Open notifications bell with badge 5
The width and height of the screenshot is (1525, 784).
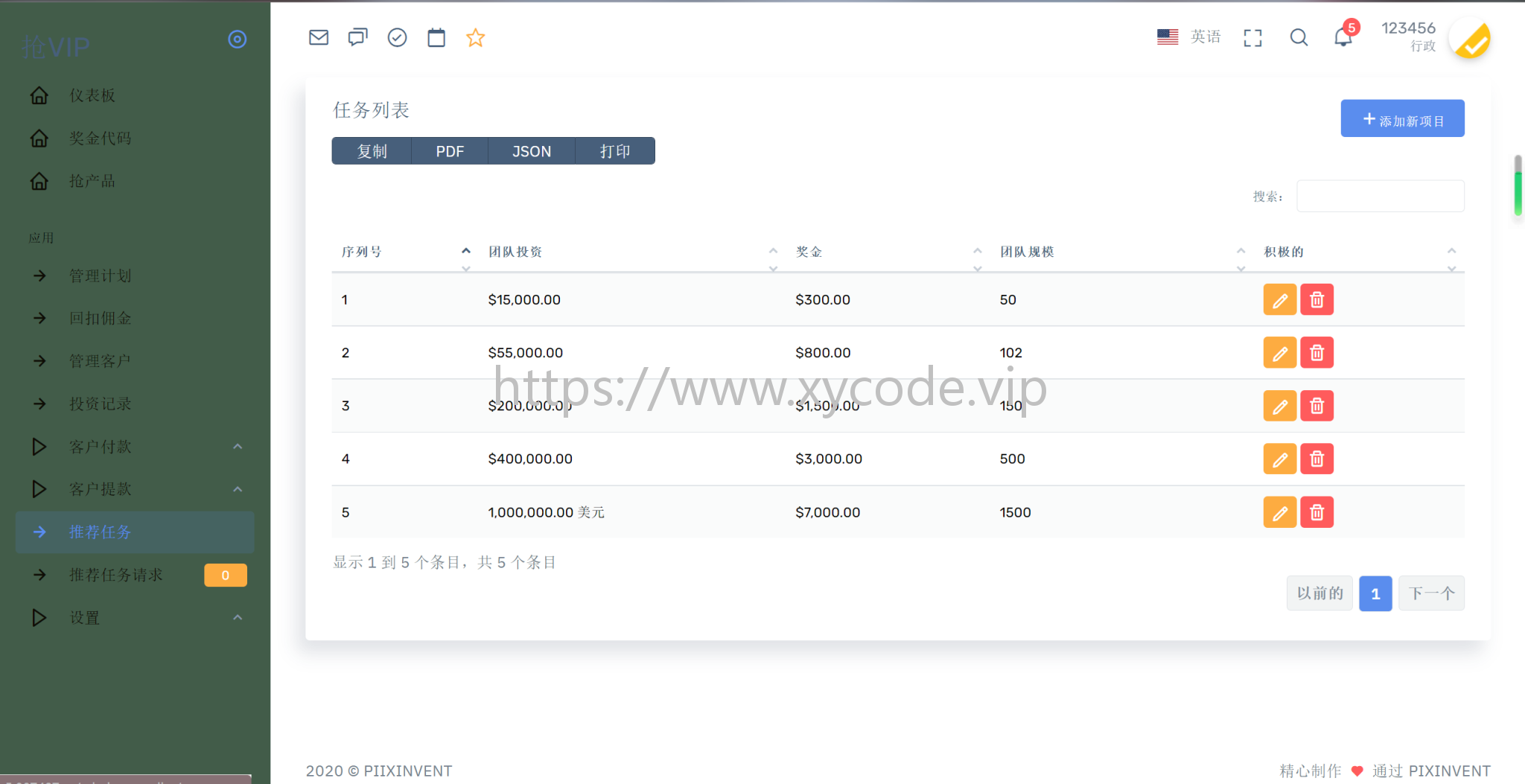coord(1344,36)
